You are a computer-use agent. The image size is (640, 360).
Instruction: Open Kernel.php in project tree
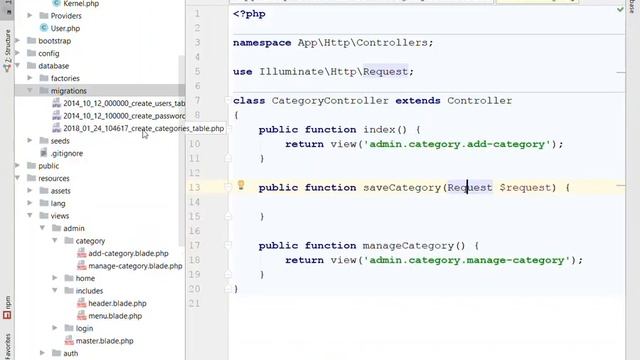point(81,4)
